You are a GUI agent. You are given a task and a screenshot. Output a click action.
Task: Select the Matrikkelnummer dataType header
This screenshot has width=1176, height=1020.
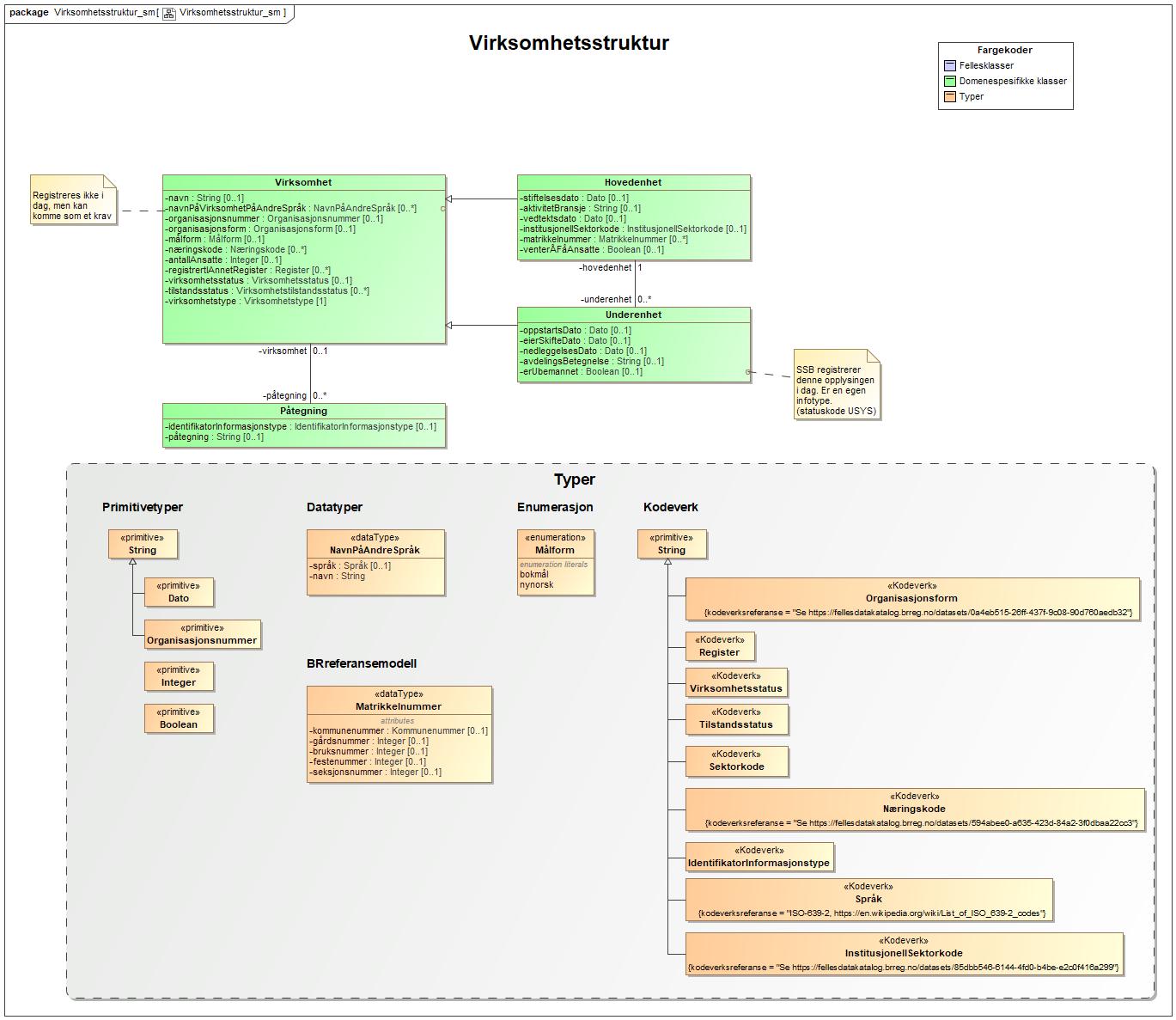[399, 700]
